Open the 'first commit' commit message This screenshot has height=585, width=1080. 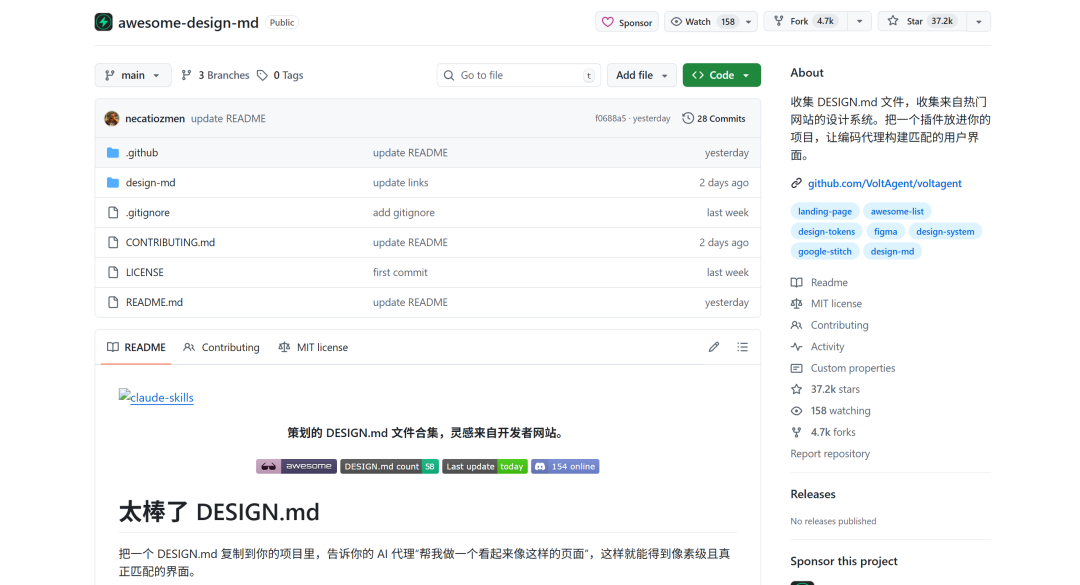(400, 272)
